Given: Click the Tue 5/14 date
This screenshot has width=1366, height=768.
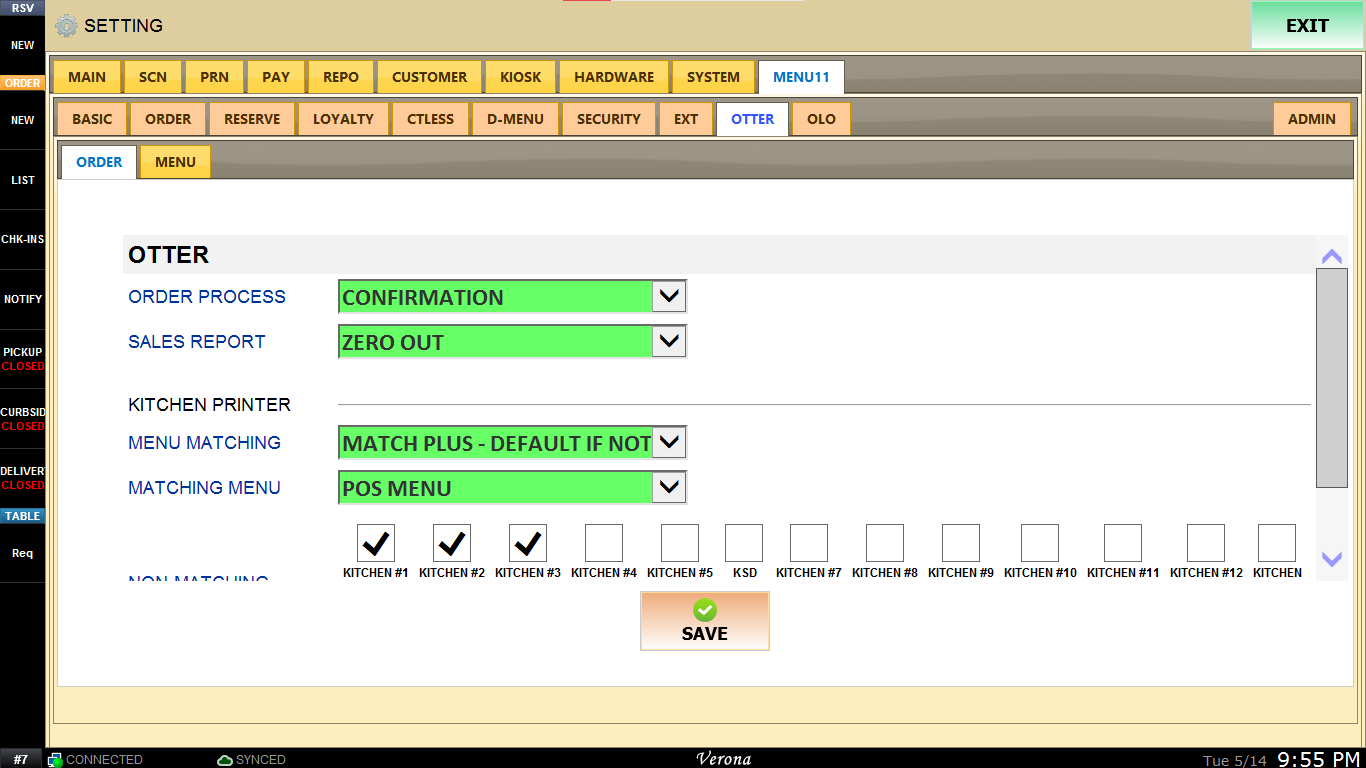Looking at the screenshot, I should point(1235,761).
